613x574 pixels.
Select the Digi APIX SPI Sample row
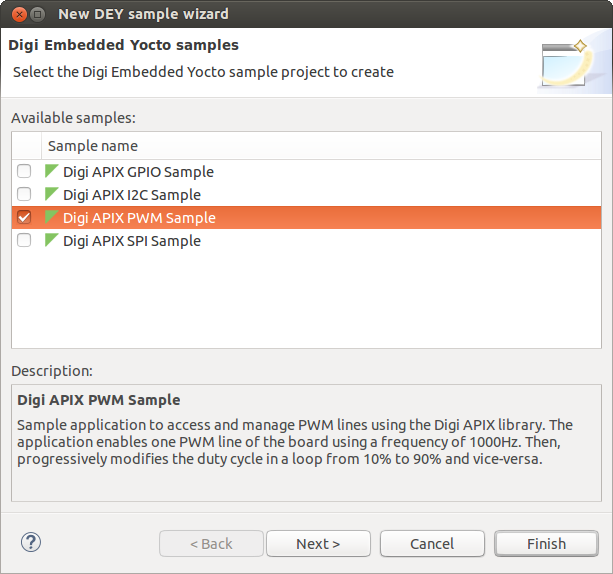coord(306,240)
